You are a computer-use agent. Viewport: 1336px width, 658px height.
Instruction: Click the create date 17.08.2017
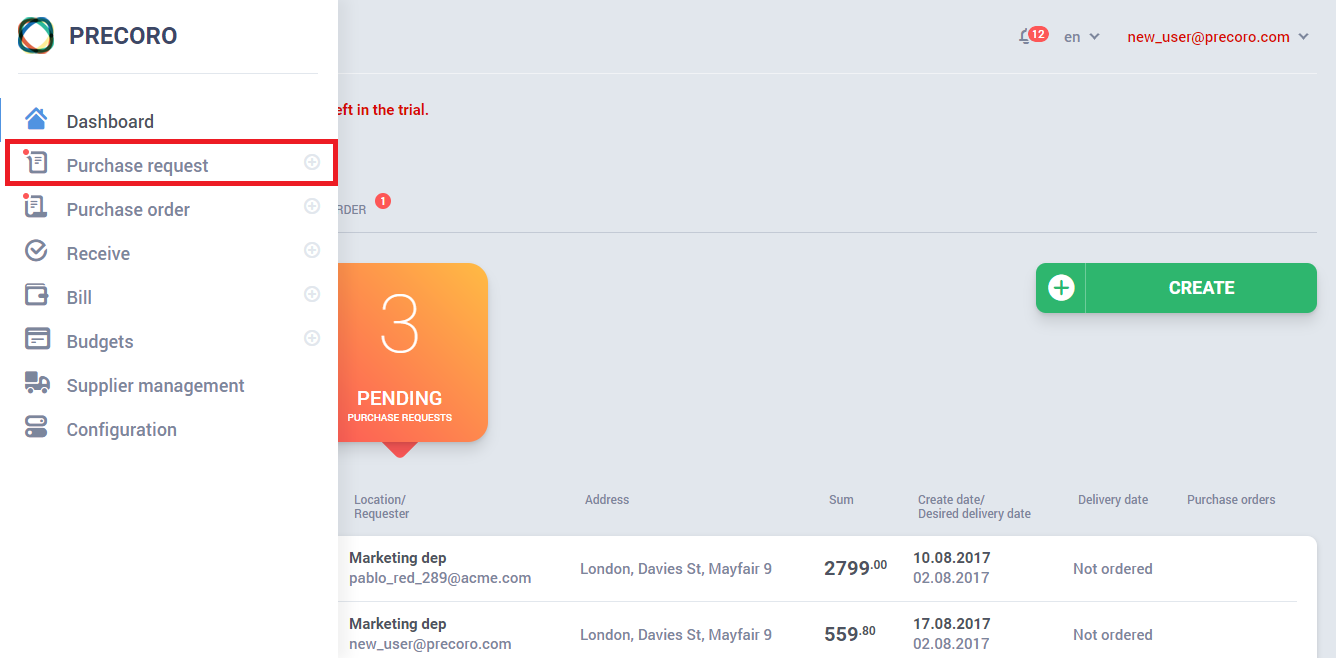coord(951,624)
